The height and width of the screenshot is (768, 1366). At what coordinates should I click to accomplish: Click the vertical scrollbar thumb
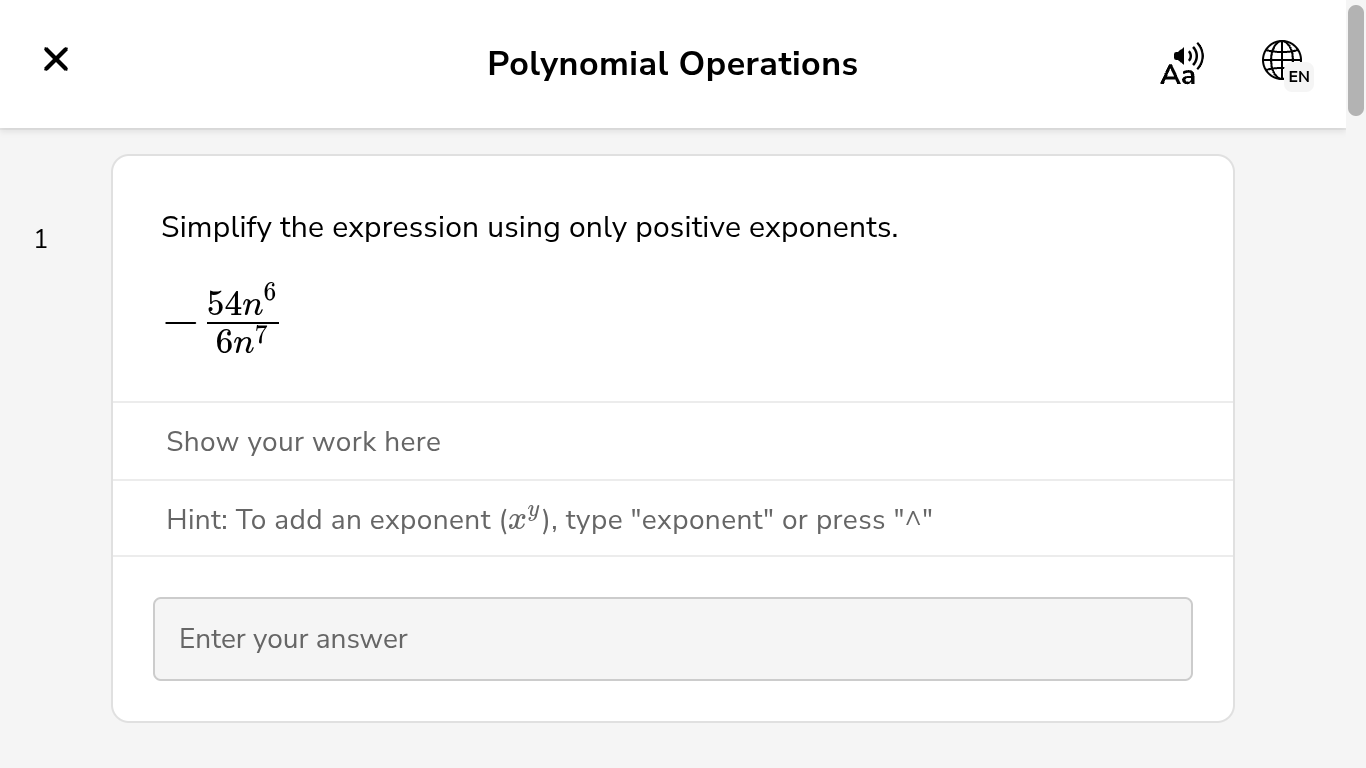click(x=1356, y=60)
